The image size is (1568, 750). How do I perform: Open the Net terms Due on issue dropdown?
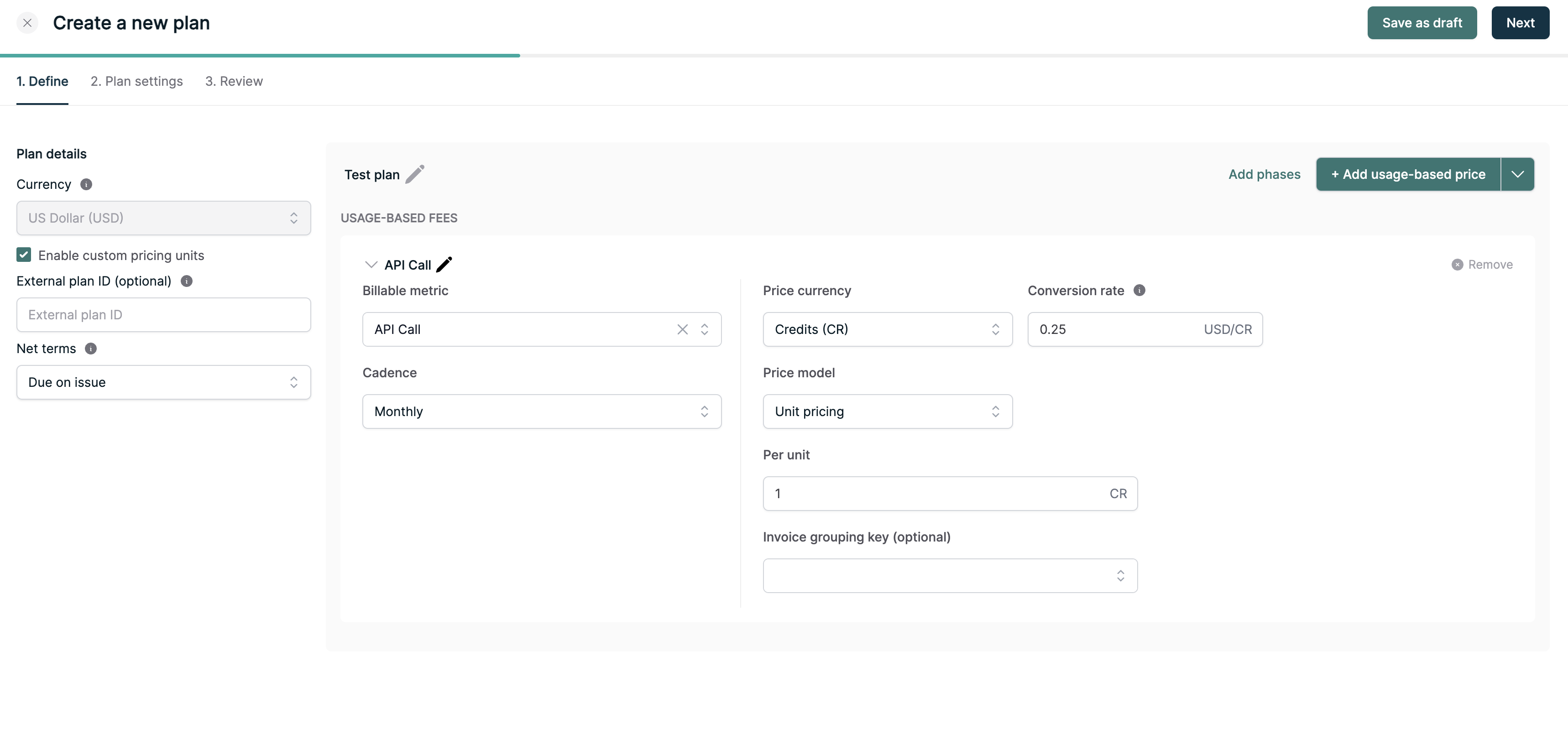(x=164, y=382)
